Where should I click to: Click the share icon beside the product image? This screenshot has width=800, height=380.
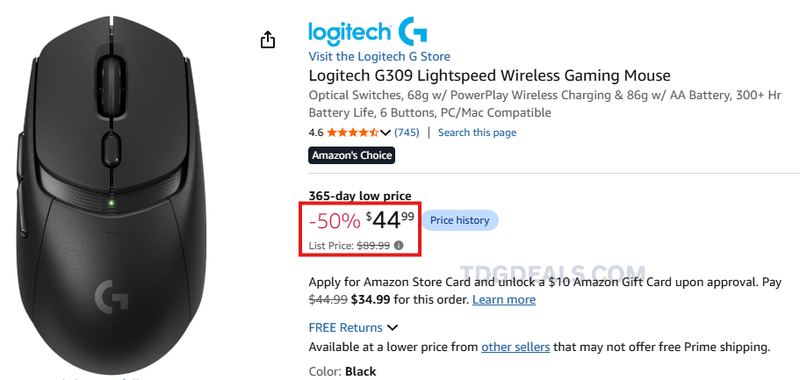268,39
